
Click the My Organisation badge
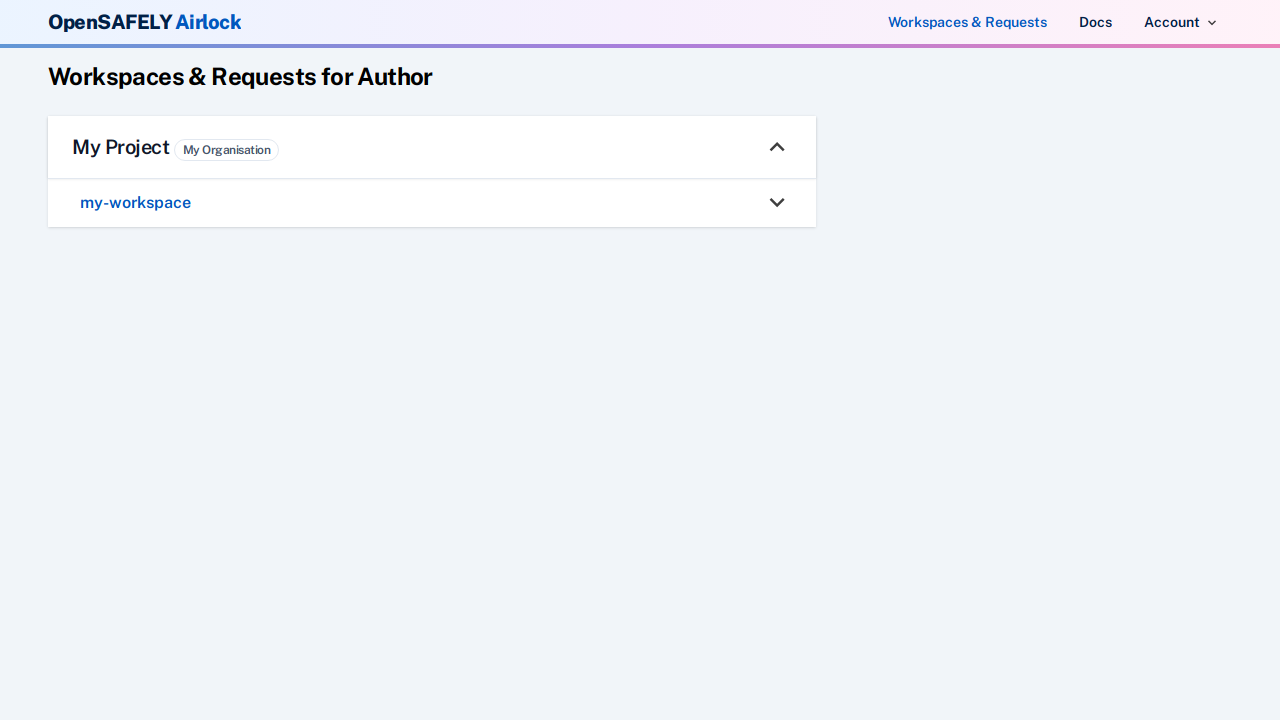click(x=226, y=150)
